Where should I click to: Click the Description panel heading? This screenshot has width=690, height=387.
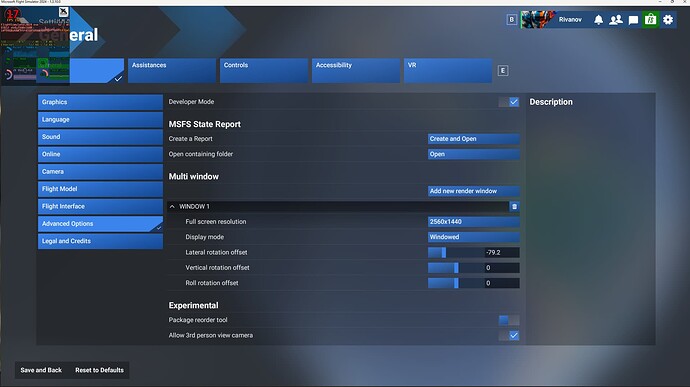click(551, 102)
